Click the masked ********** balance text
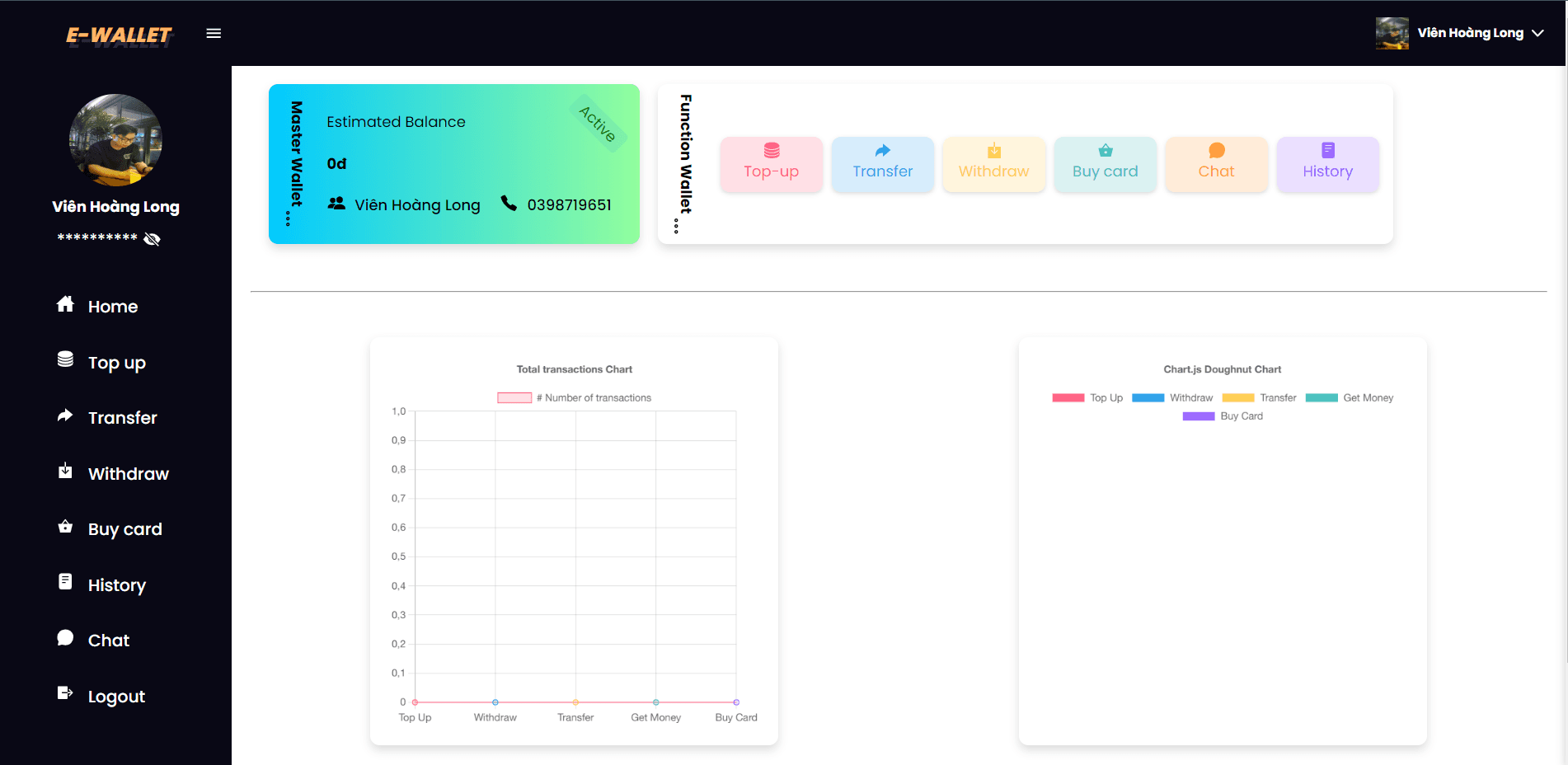The image size is (1568, 765). 97,238
